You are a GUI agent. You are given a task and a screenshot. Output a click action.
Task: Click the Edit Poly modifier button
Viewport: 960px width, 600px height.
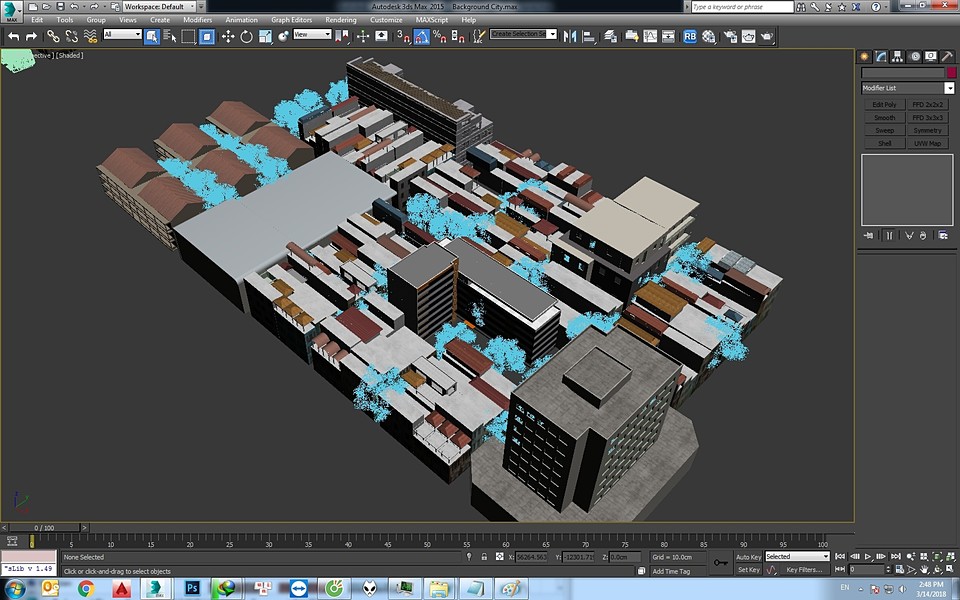click(x=885, y=105)
